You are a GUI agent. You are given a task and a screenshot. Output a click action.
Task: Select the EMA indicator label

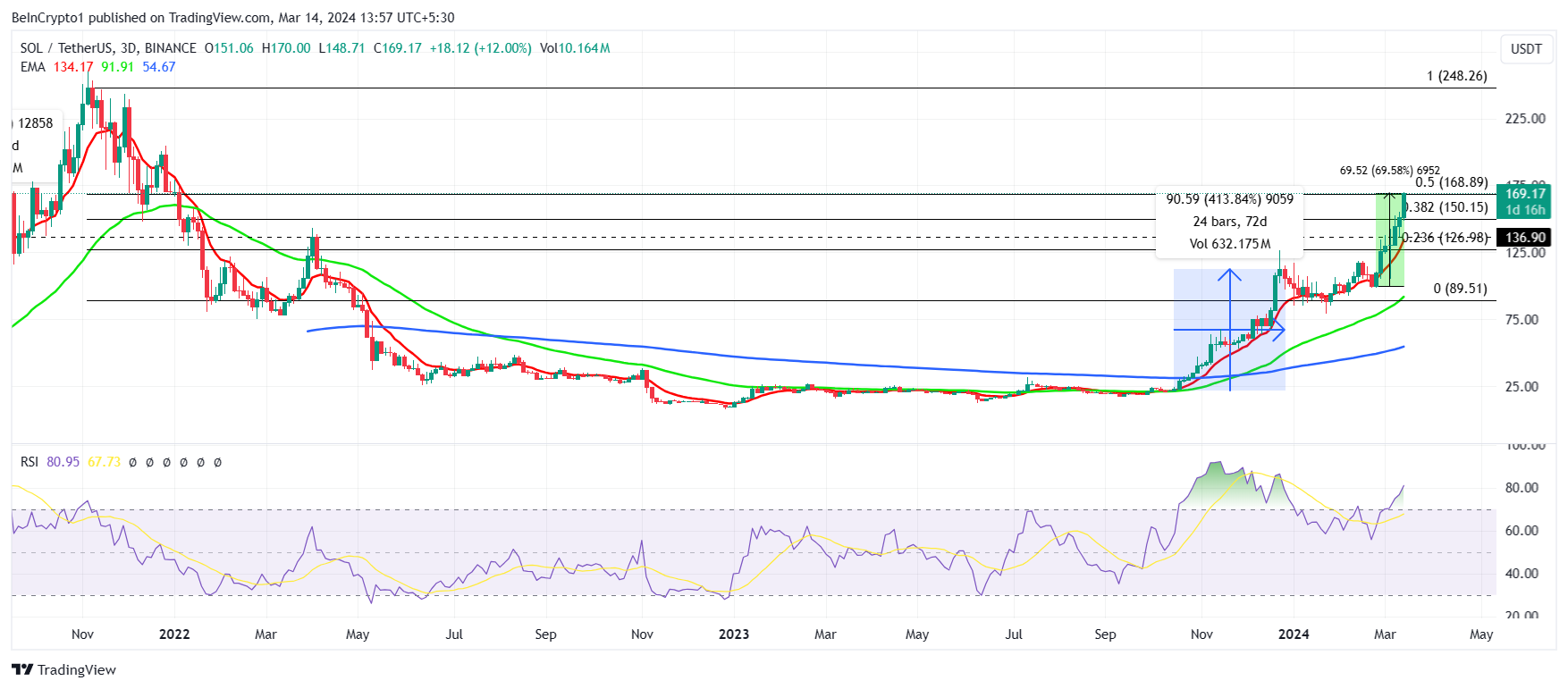(33, 67)
